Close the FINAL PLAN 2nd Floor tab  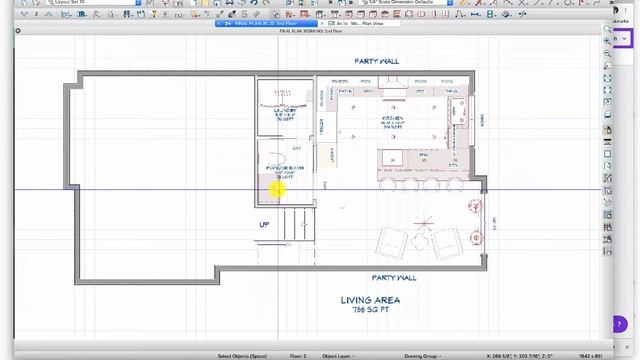[219, 24]
